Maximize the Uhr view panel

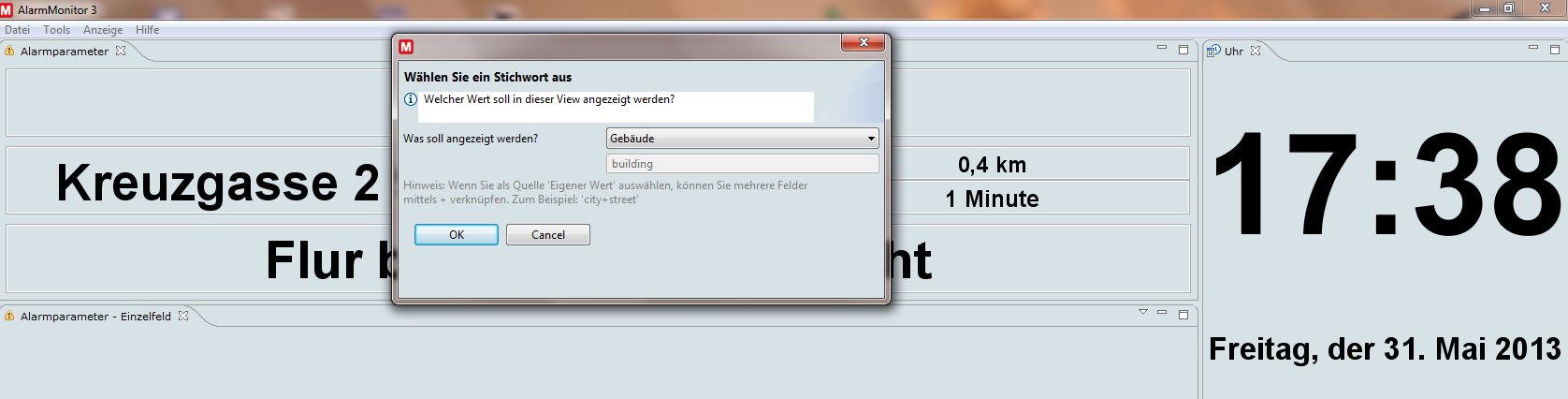click(1554, 49)
